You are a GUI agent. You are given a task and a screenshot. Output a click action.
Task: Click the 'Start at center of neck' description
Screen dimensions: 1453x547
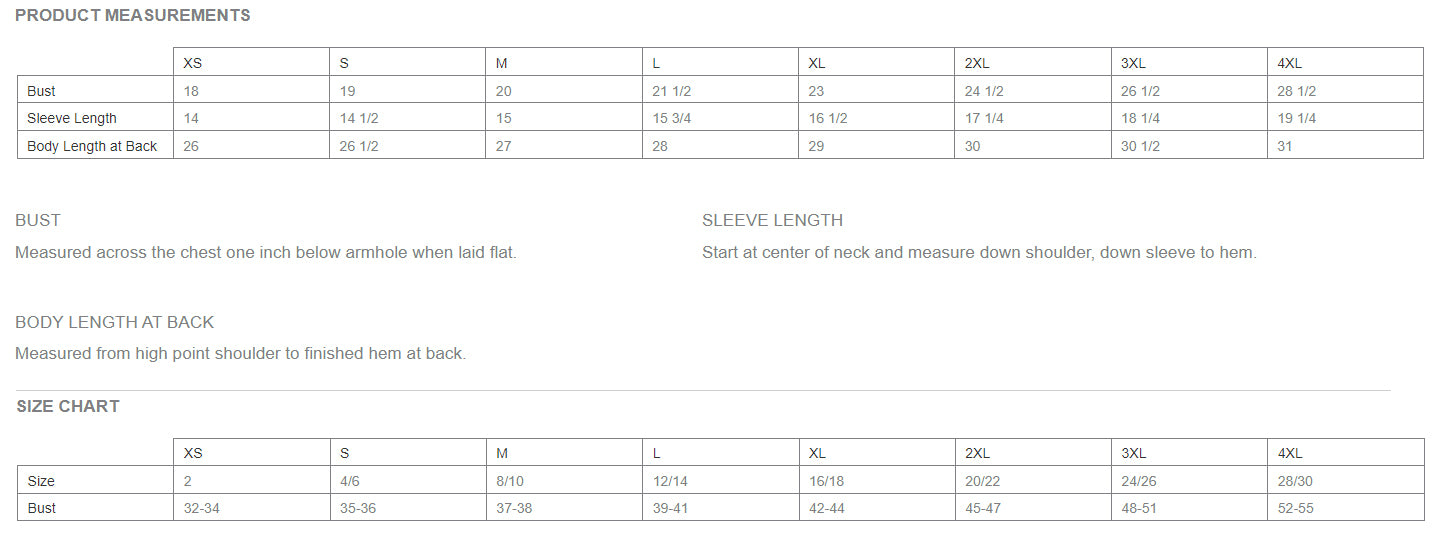979,252
